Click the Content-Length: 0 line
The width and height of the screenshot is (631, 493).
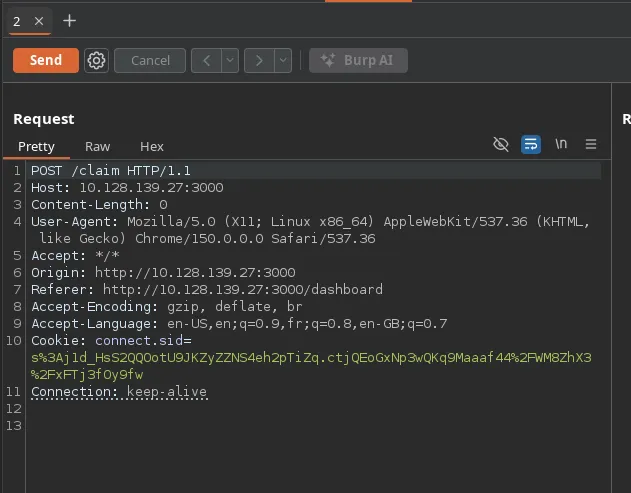(x=99, y=204)
